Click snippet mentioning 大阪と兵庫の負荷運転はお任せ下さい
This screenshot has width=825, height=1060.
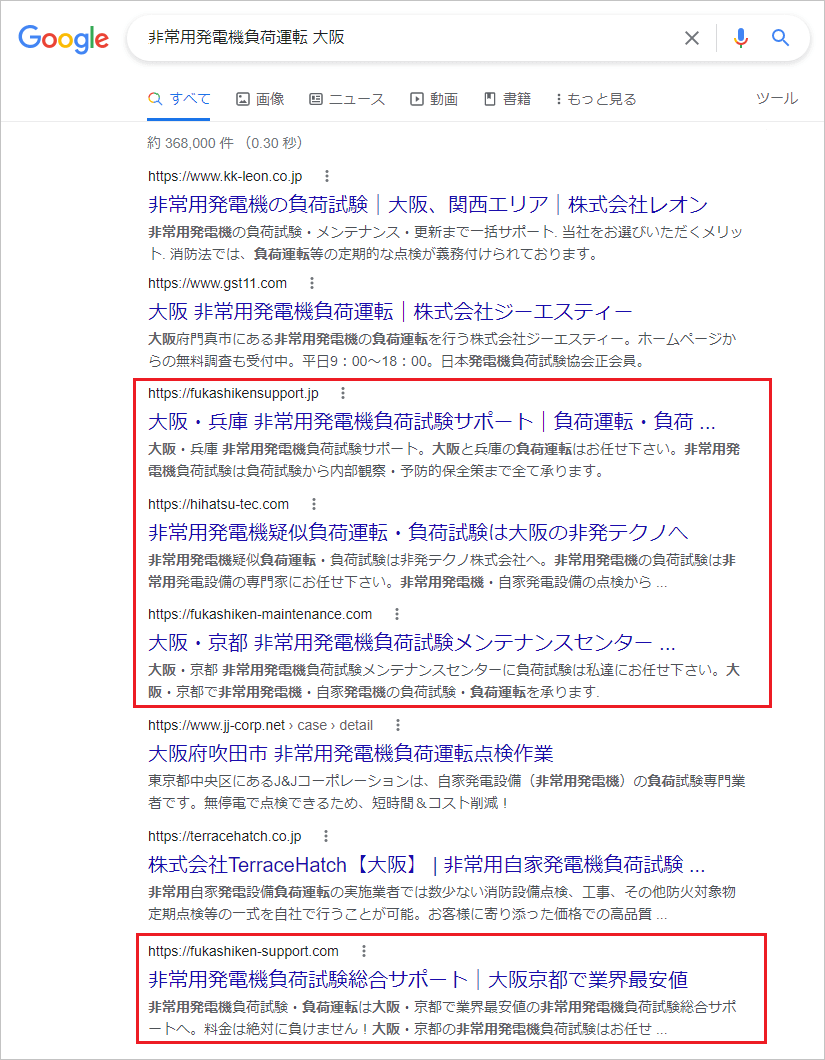pos(444,460)
